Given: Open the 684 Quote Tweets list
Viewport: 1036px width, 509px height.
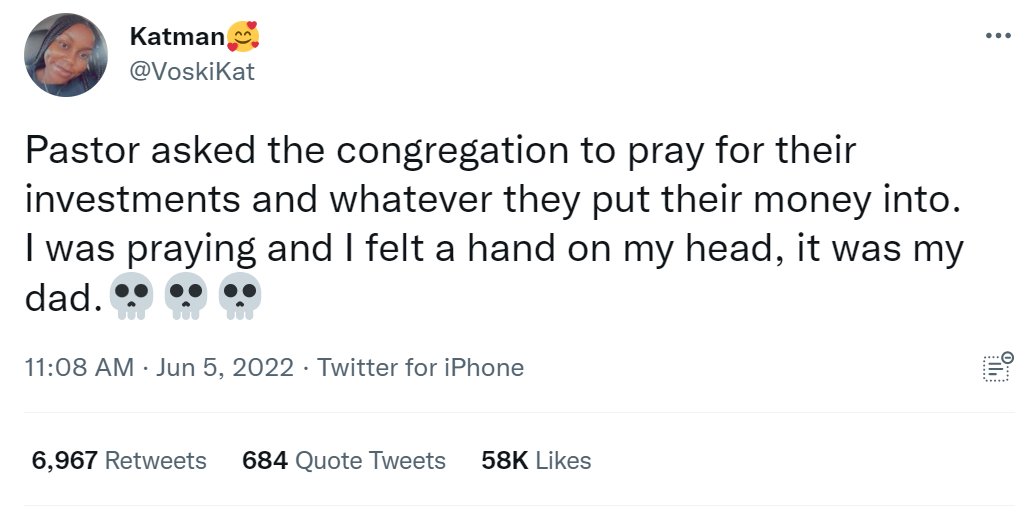Looking at the screenshot, I should point(344,461).
